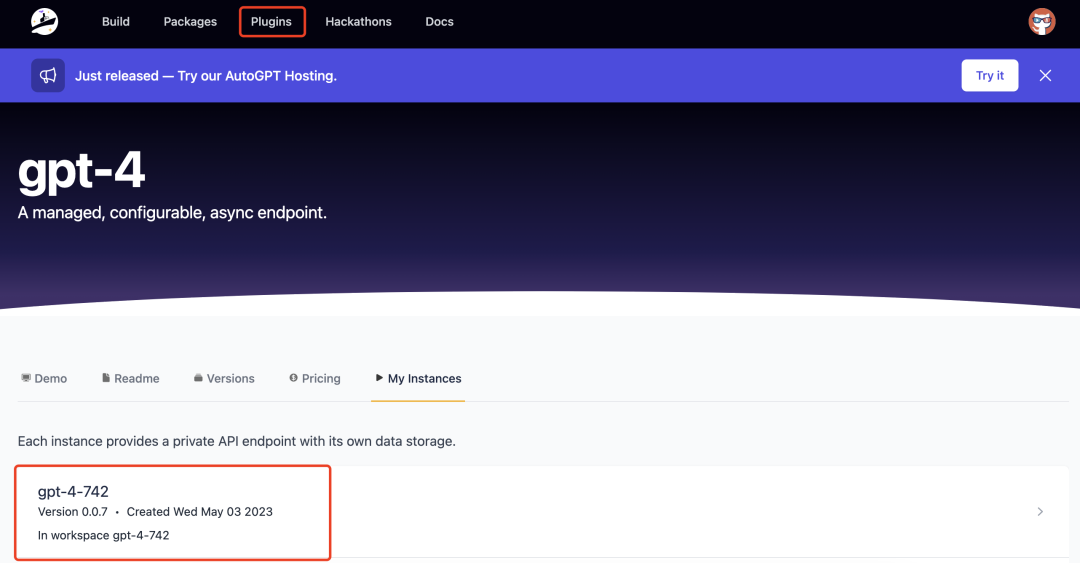Open the Build menu item
This screenshot has width=1080, height=563.
coord(116,21)
